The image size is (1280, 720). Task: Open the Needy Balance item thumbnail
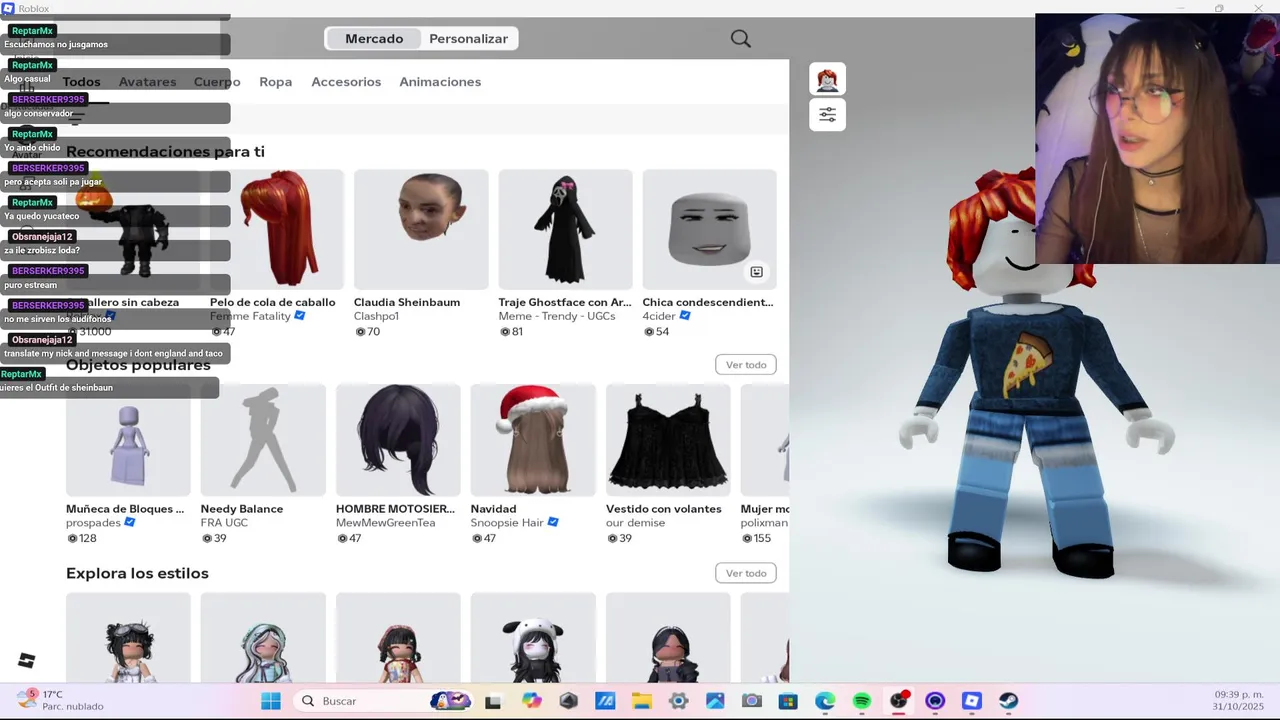click(263, 440)
